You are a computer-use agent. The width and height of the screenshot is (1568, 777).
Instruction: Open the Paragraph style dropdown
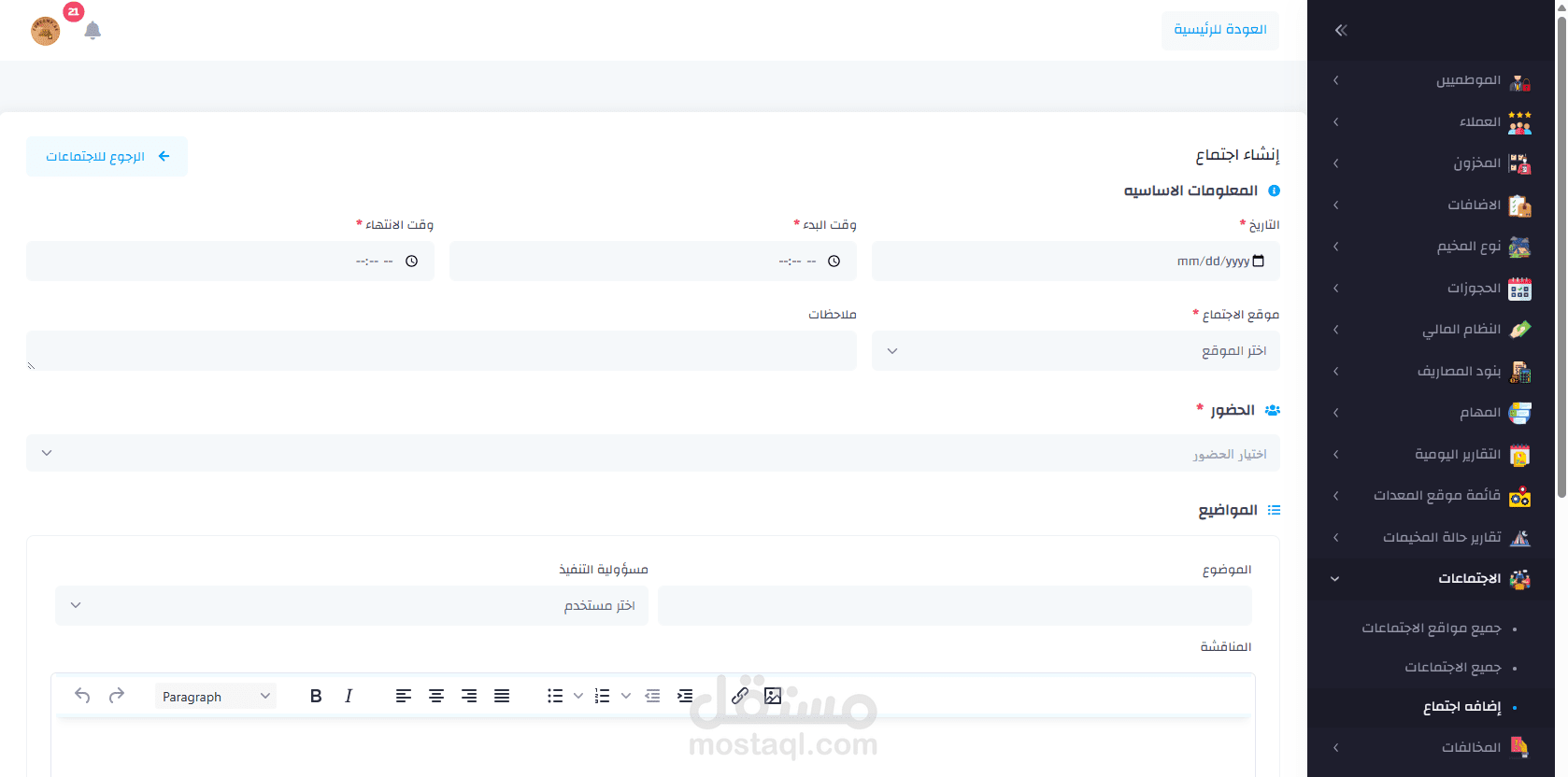pyautogui.click(x=216, y=696)
